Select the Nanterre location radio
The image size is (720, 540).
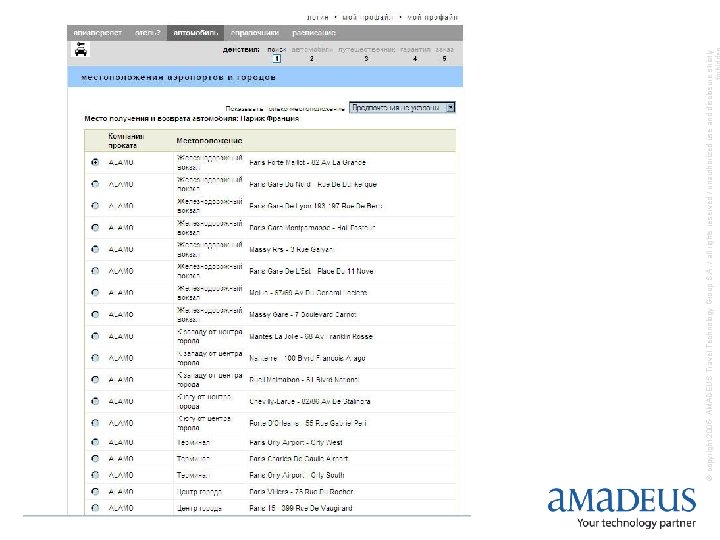point(95,358)
